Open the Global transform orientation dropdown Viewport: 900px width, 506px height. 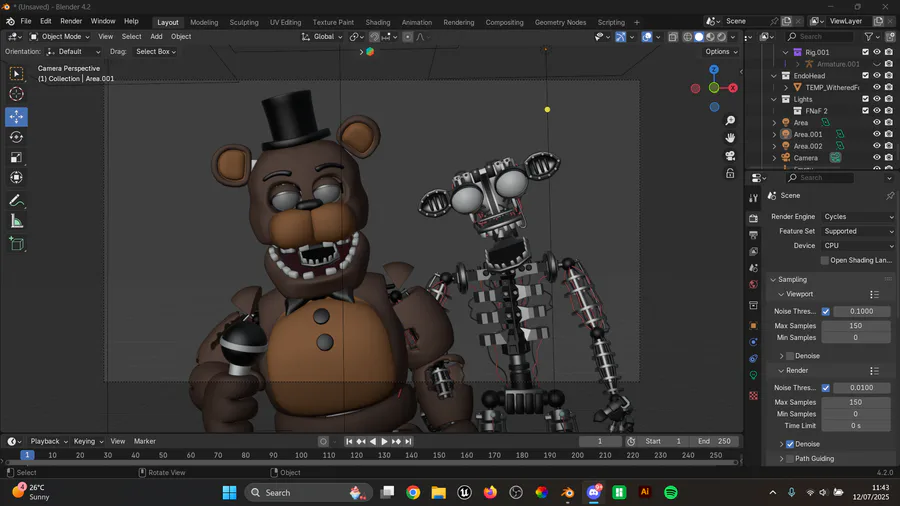coord(322,37)
